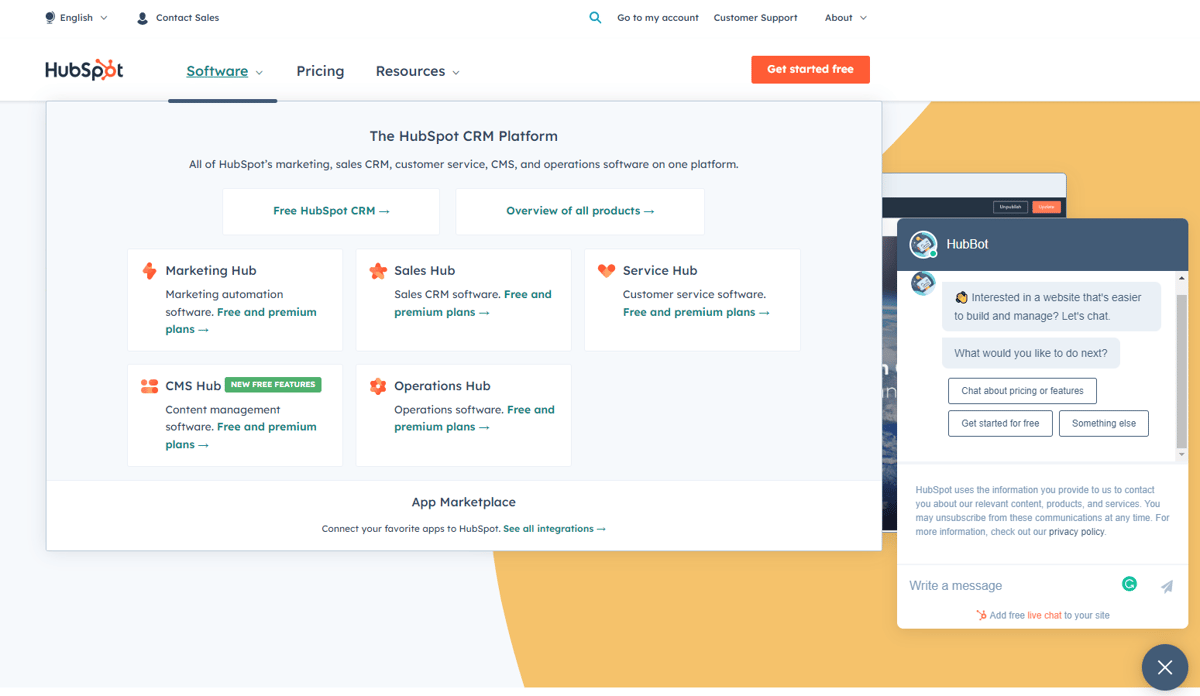This screenshot has height=696, width=1200.
Task: Click Get started free button
Action: click(x=810, y=69)
